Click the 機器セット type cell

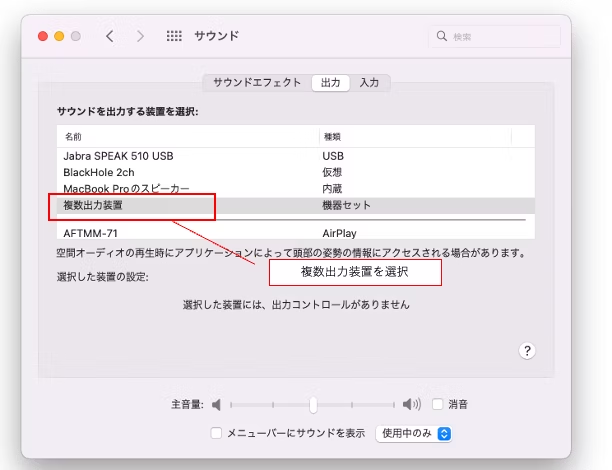click(346, 205)
